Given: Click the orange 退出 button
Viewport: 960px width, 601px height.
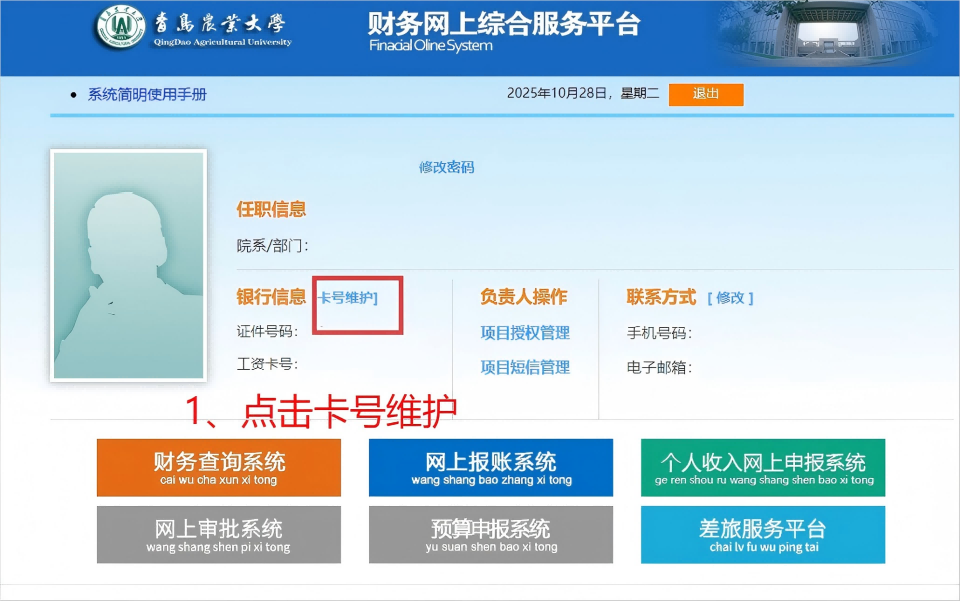Looking at the screenshot, I should pos(706,94).
